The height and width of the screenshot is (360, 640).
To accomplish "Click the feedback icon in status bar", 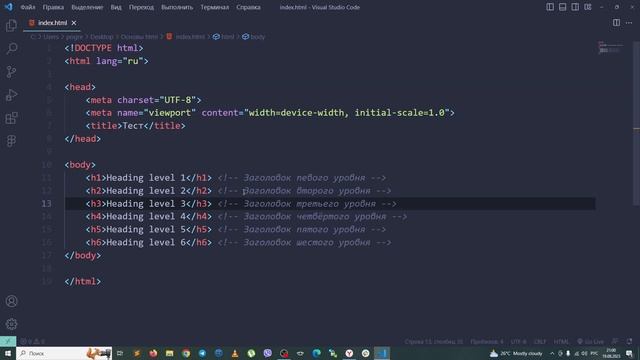I will [x=615, y=341].
